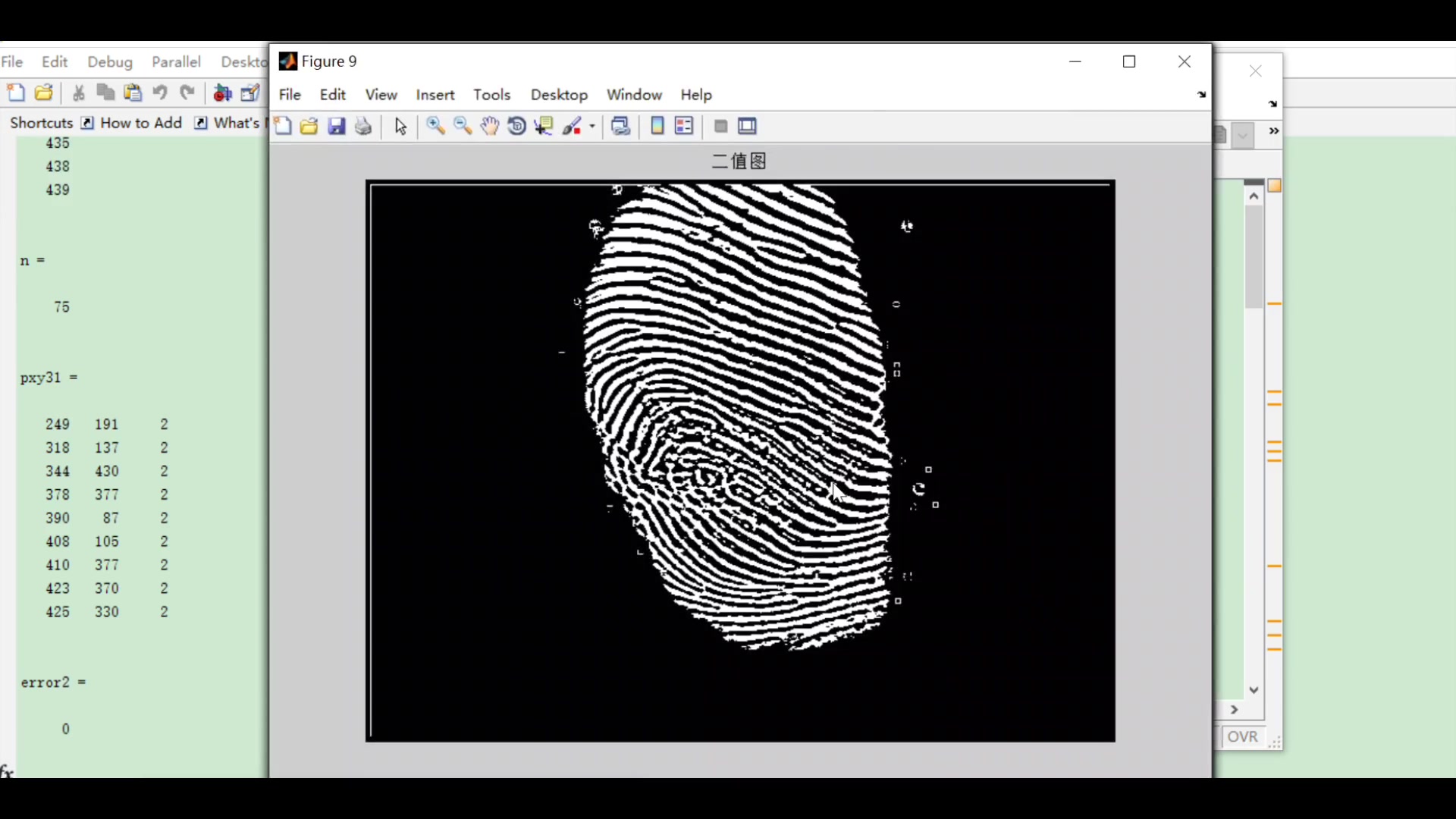Screen dimensions: 1456x819
Task: Open the Debug menu in MATLAB
Action: (x=110, y=62)
